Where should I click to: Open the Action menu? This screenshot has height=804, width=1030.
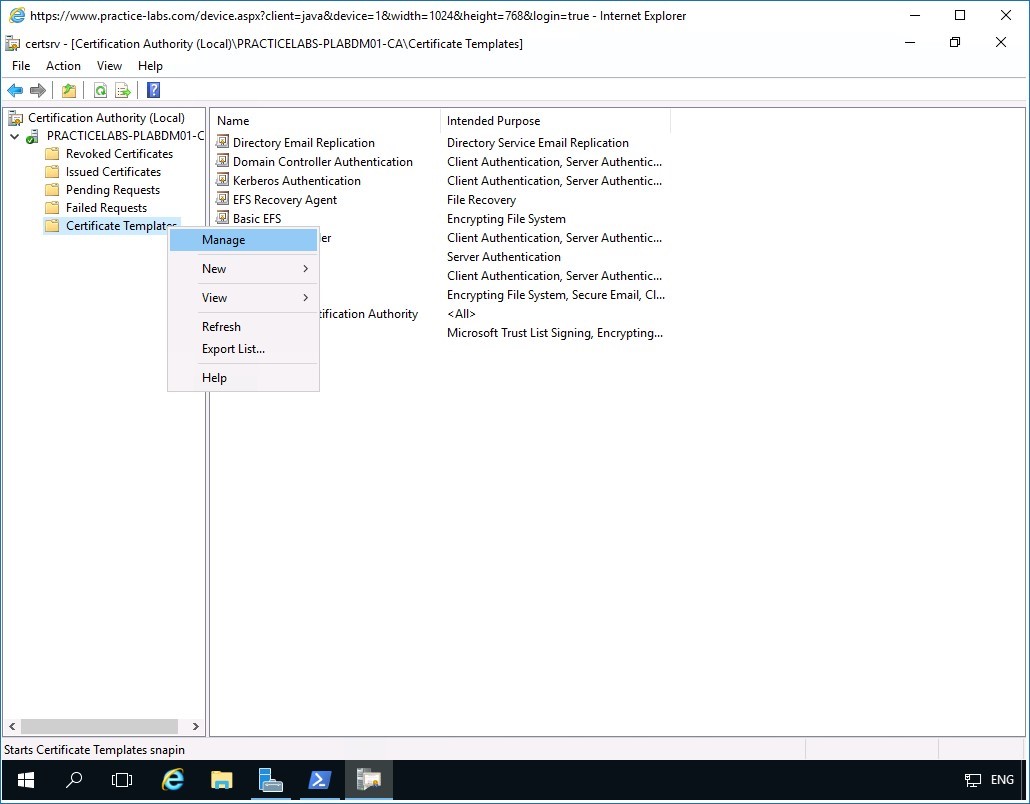tap(63, 65)
